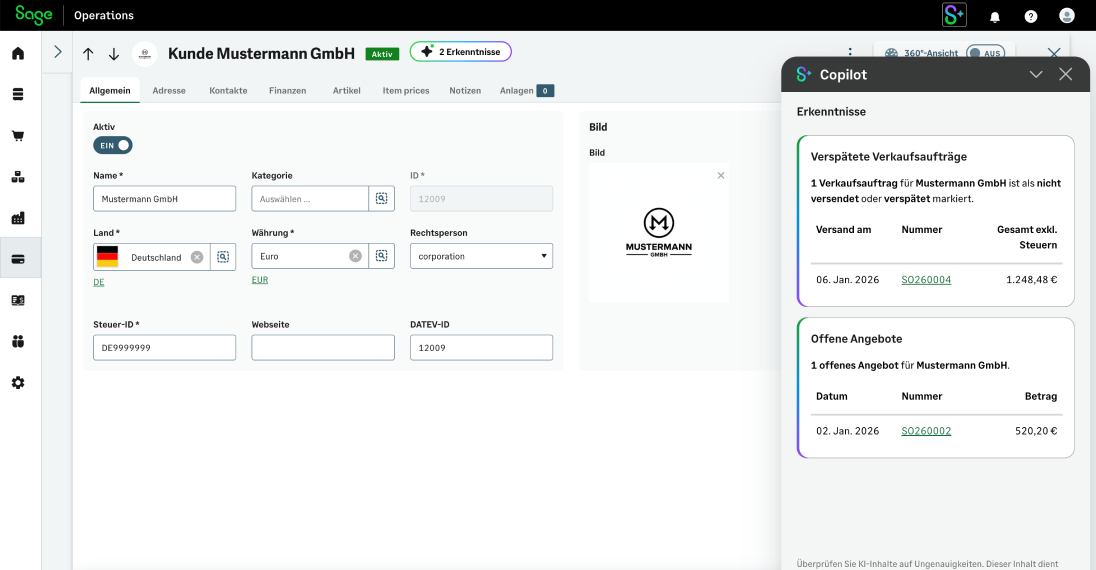
Task: Open the notifications bell
Action: coord(995,16)
